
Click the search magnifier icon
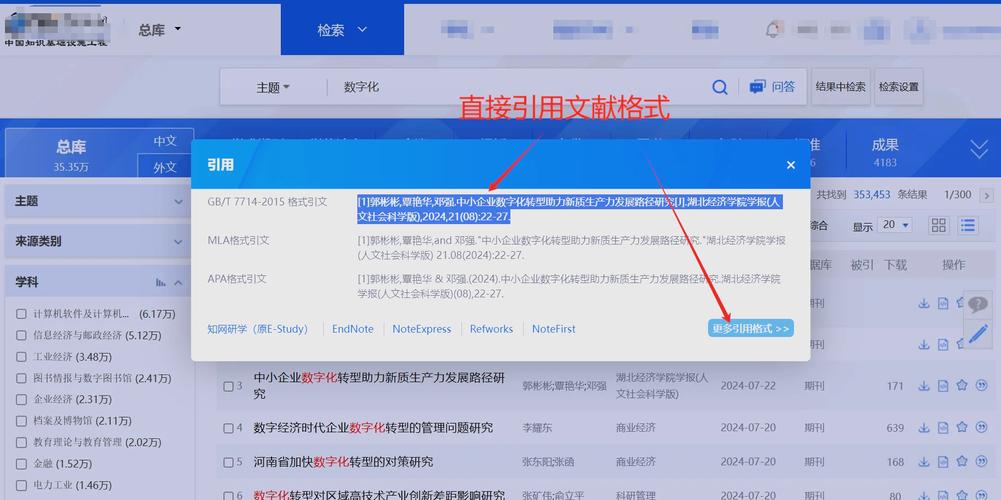tap(720, 87)
